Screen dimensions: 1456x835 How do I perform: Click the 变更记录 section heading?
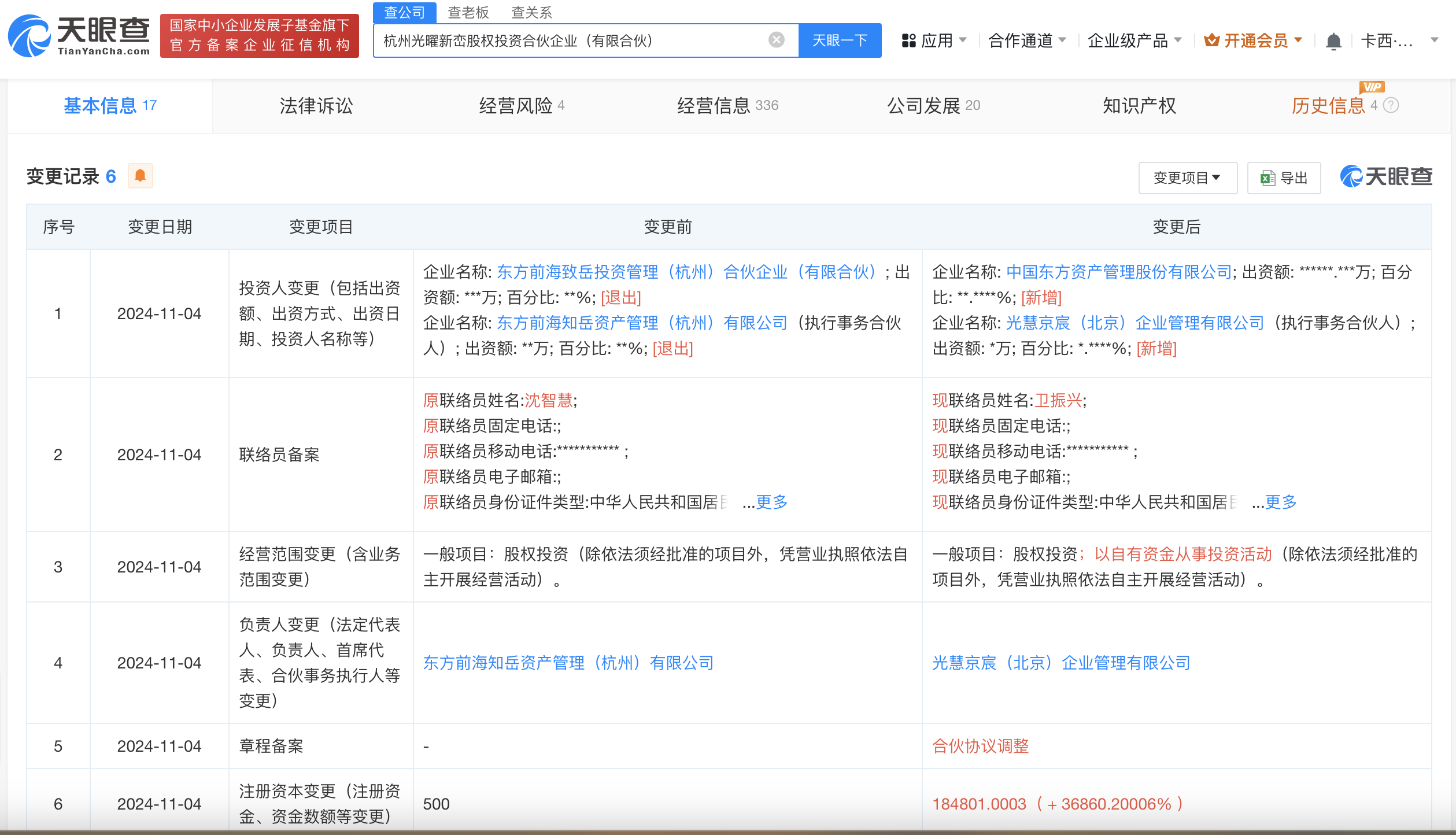63,176
